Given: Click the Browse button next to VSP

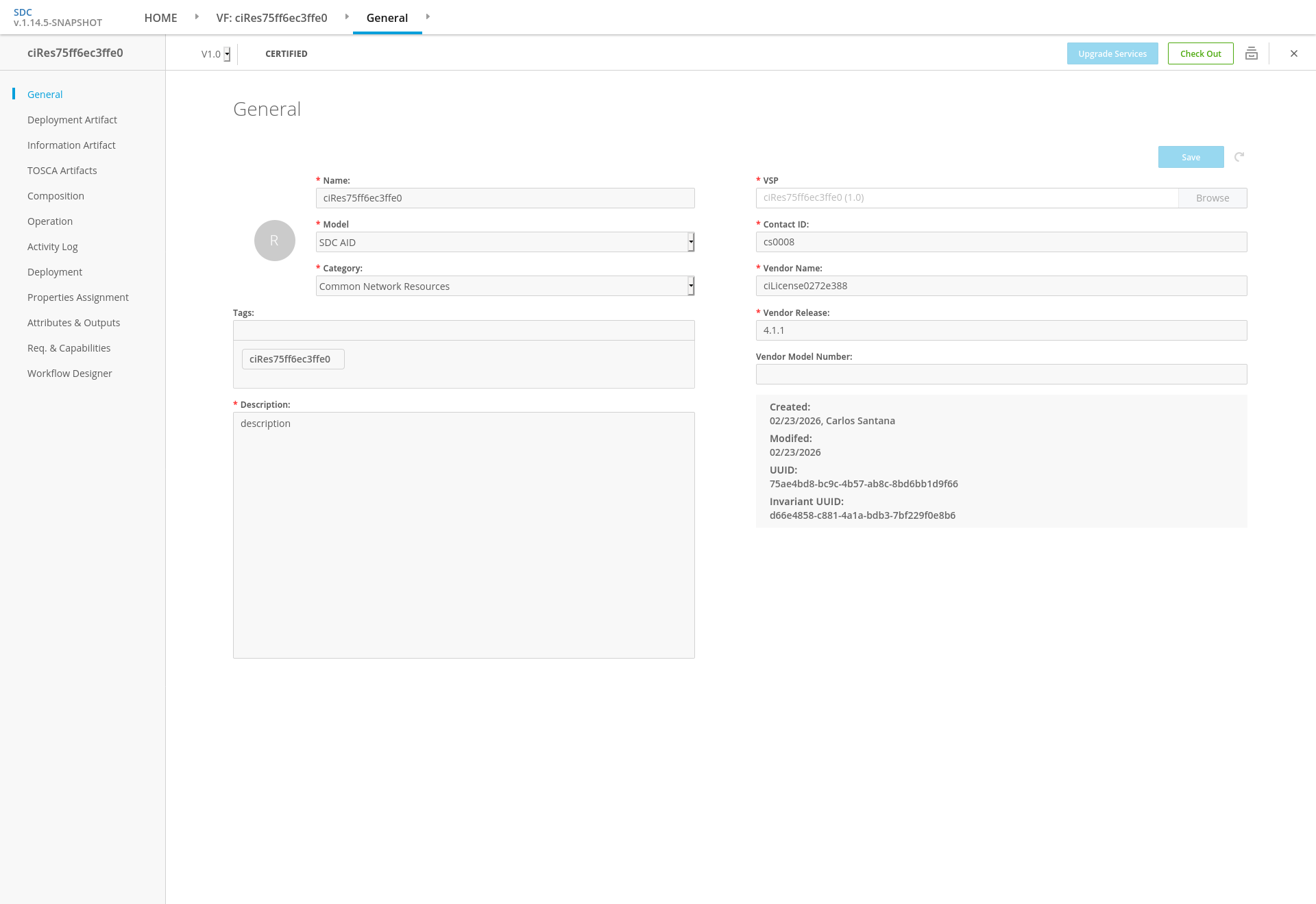Looking at the screenshot, I should (1212, 198).
